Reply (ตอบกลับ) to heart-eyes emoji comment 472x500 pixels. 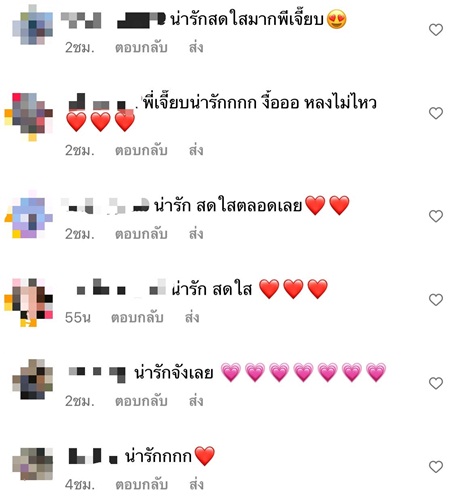(141, 48)
